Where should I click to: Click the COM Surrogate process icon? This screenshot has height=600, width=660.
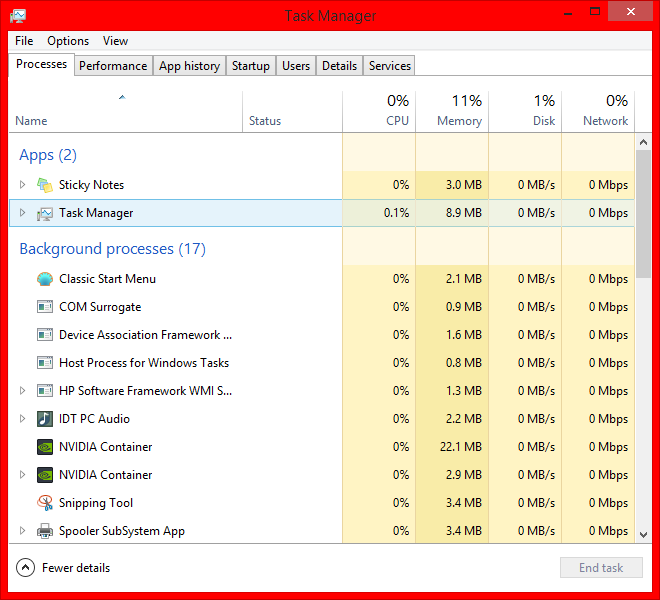click(45, 307)
